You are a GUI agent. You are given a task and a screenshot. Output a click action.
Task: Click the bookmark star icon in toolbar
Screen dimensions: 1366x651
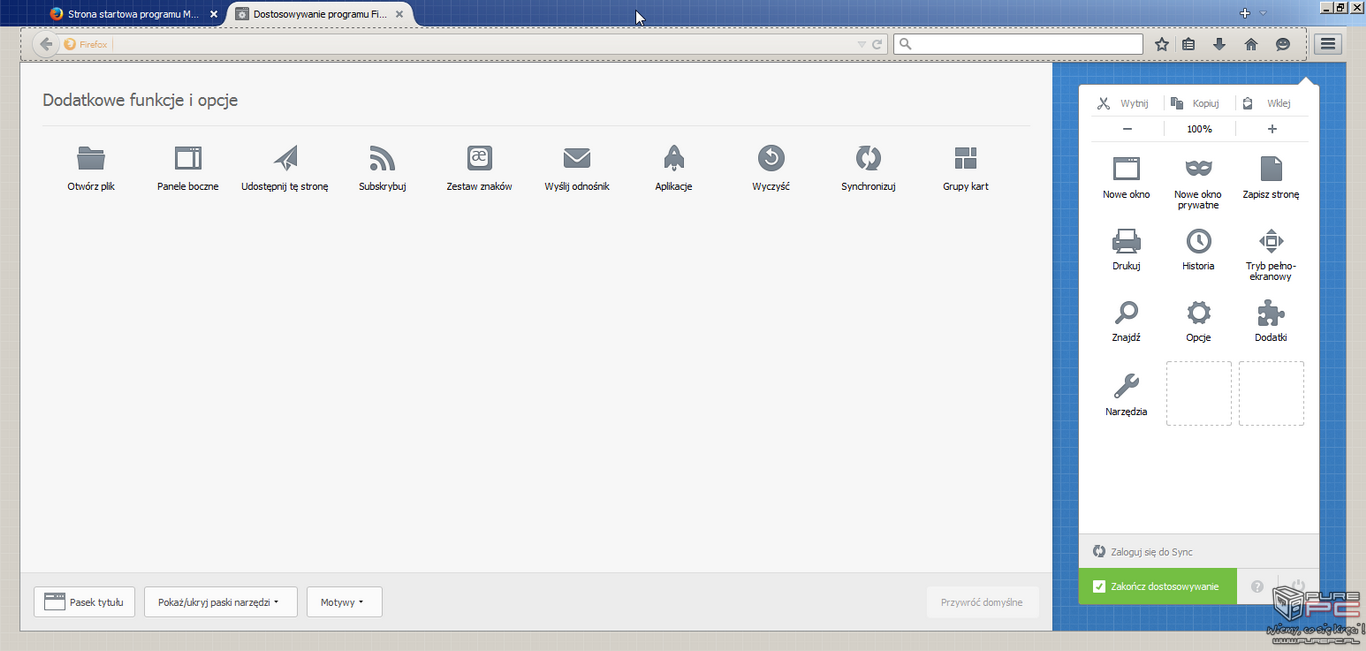click(x=1162, y=44)
